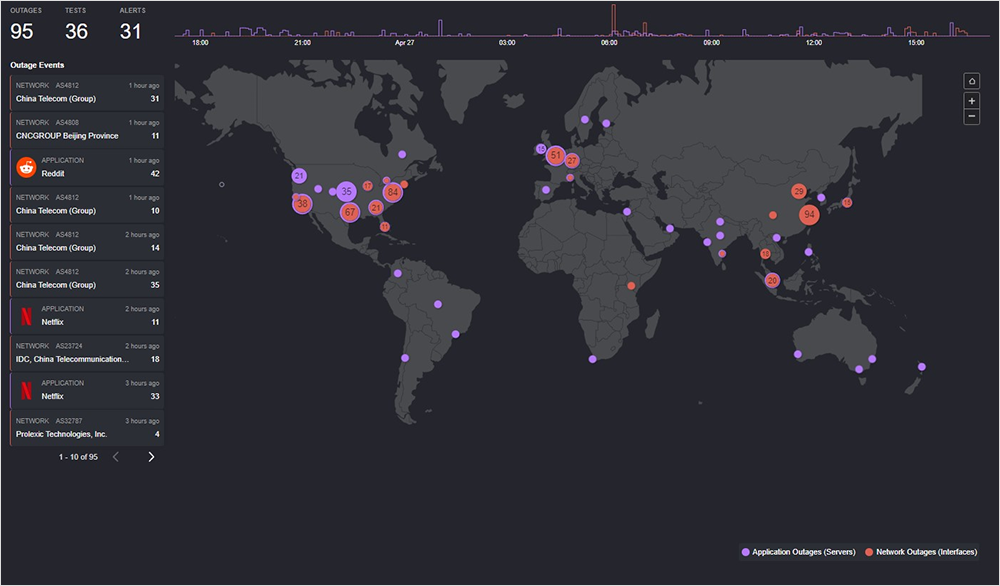This screenshot has height=586, width=1000.
Task: Zoom out on the map
Action: coord(971,117)
